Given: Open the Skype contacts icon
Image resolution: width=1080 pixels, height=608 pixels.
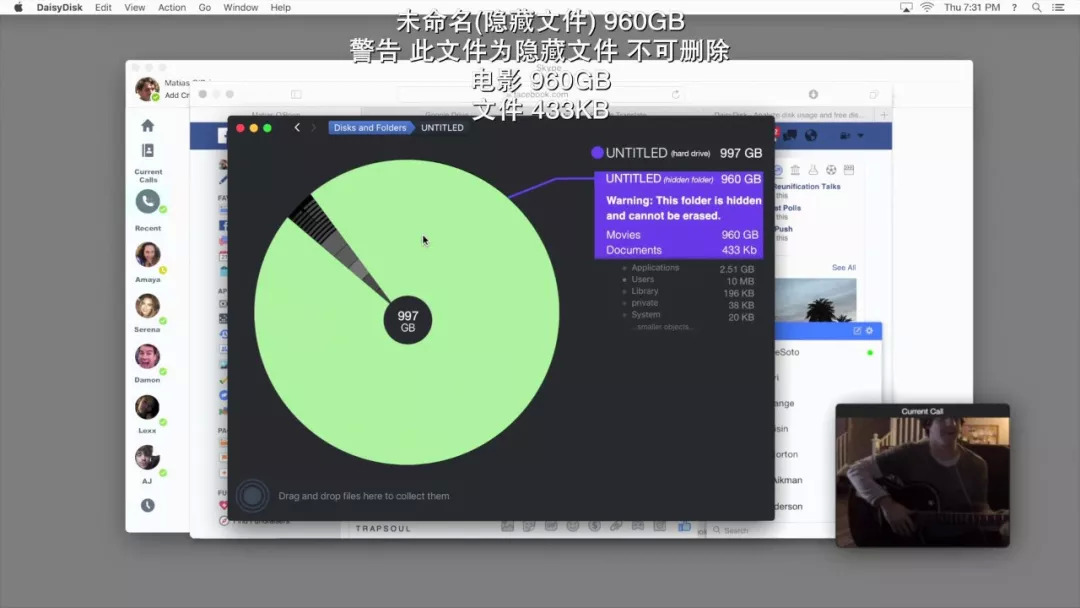Looking at the screenshot, I should pyautogui.click(x=147, y=150).
